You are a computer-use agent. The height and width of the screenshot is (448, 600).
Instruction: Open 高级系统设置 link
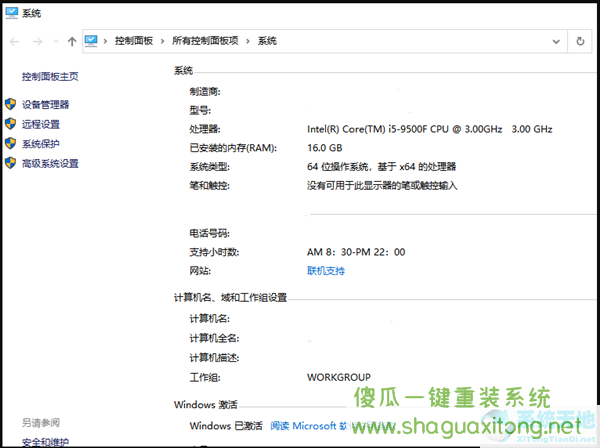(50, 164)
